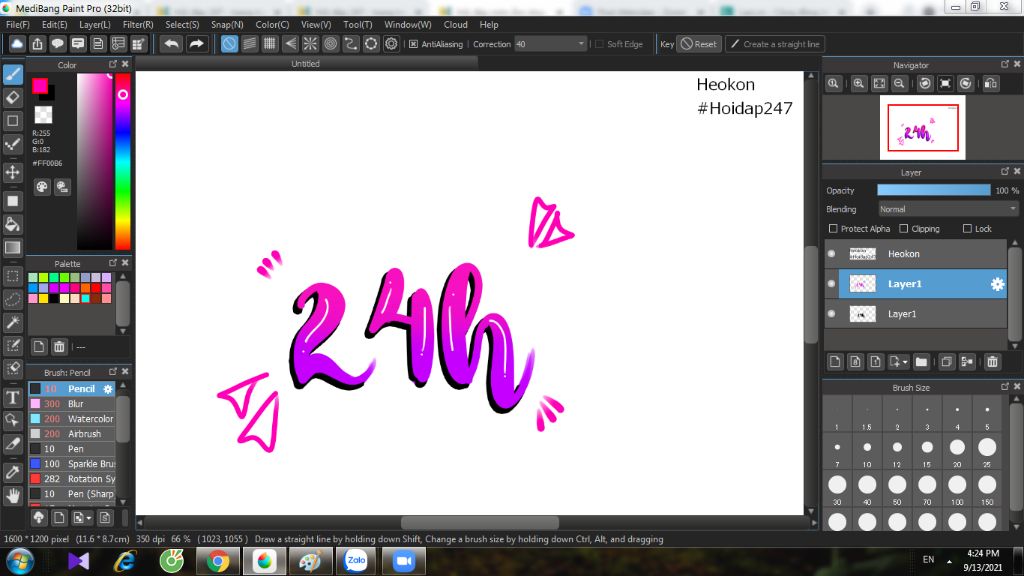Viewport: 1024px width, 576px height.
Task: Toggle the AntiAliasing checkbox
Action: point(413,44)
